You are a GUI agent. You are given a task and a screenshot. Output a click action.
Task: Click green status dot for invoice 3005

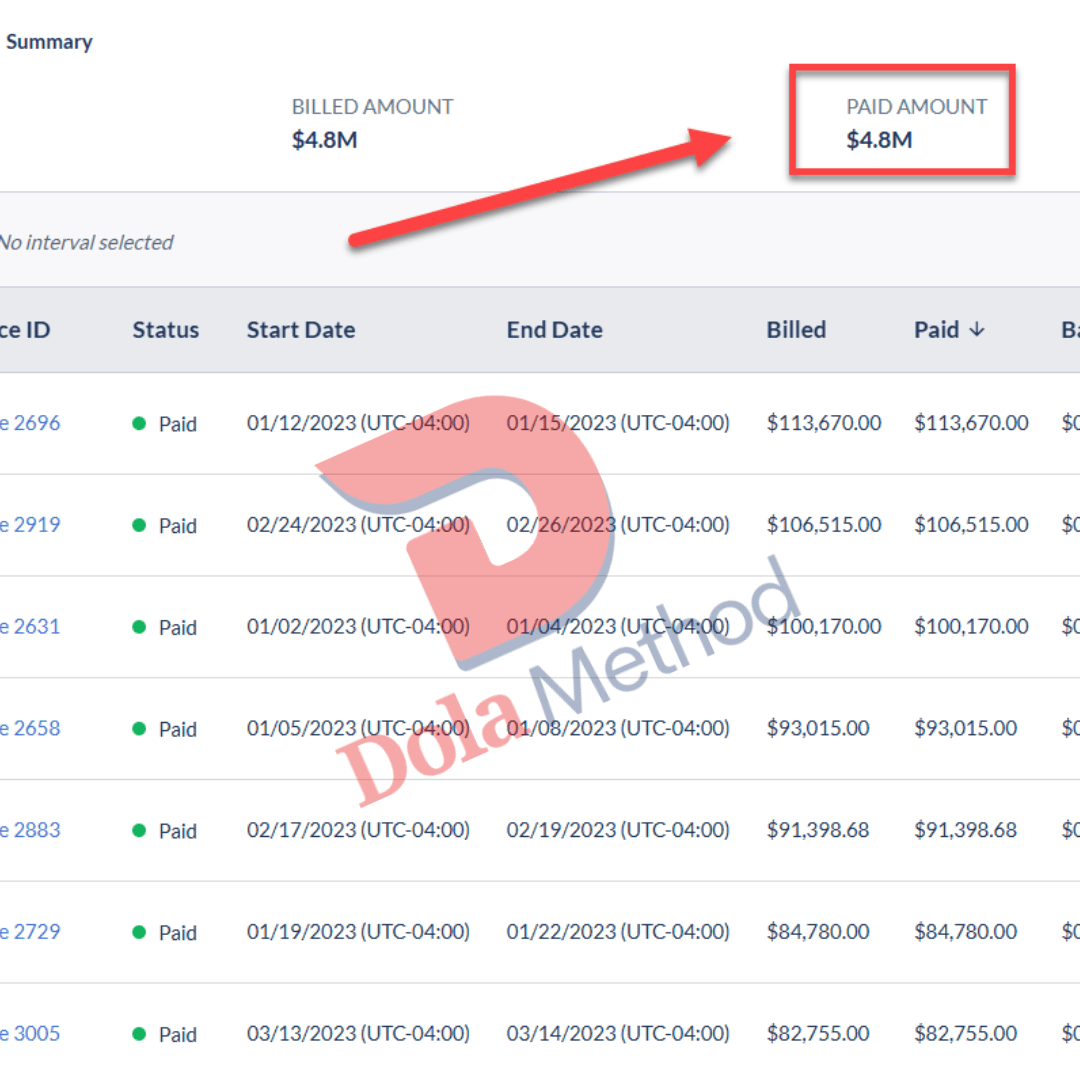[x=140, y=1034]
